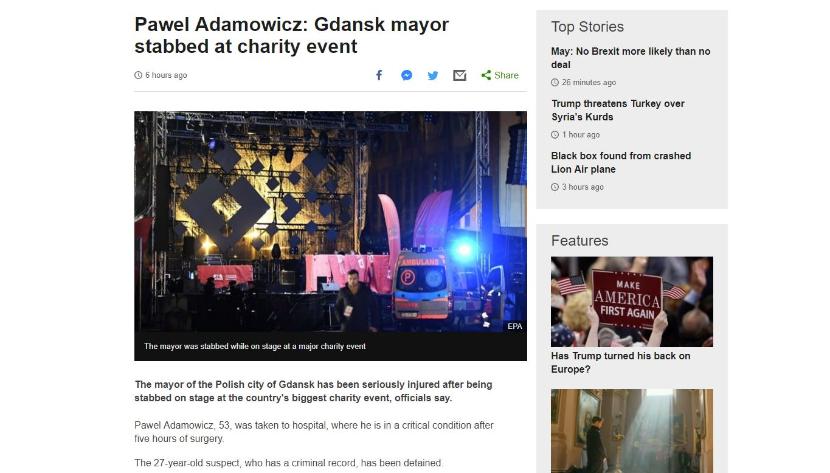This screenshot has height=473, width=830.
Task: Click the Features section heading
Action: click(580, 241)
